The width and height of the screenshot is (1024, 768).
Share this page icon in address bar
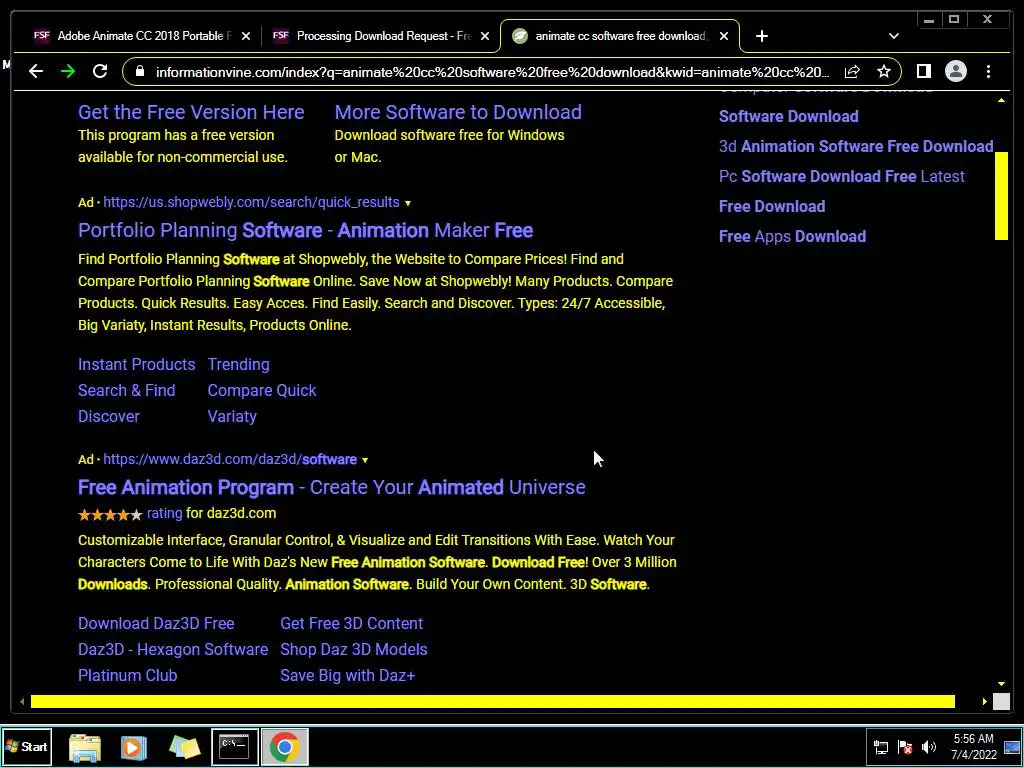click(x=852, y=72)
